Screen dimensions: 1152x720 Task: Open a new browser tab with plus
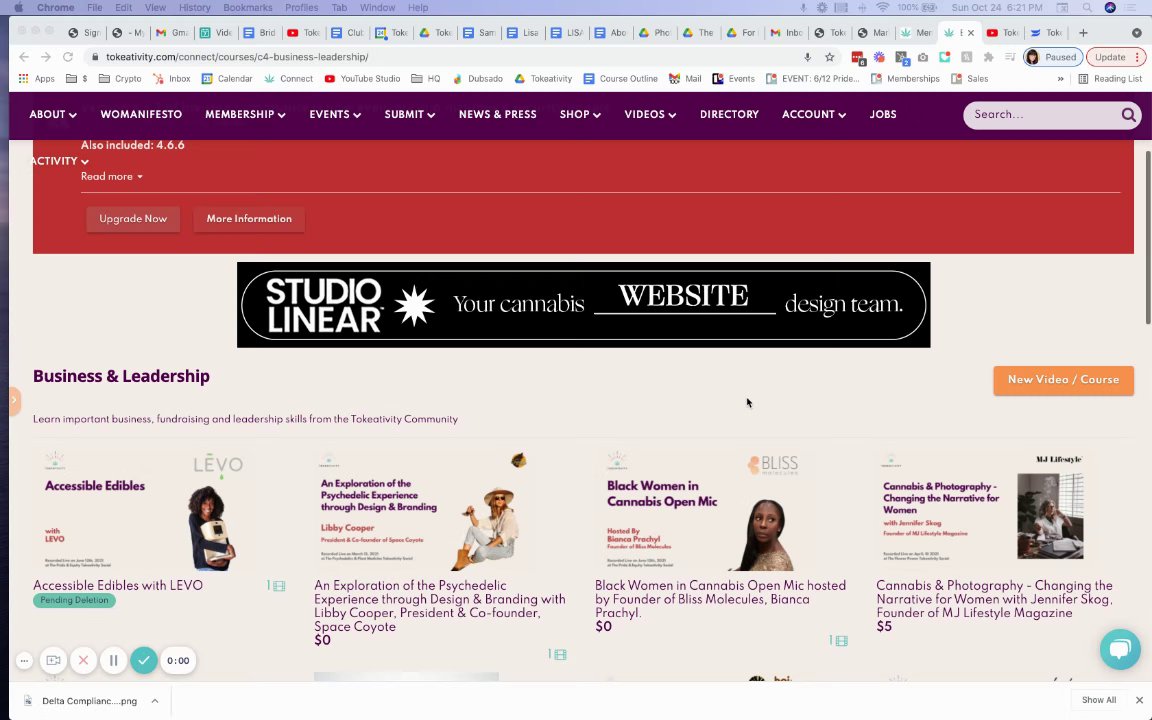pos(1083,32)
